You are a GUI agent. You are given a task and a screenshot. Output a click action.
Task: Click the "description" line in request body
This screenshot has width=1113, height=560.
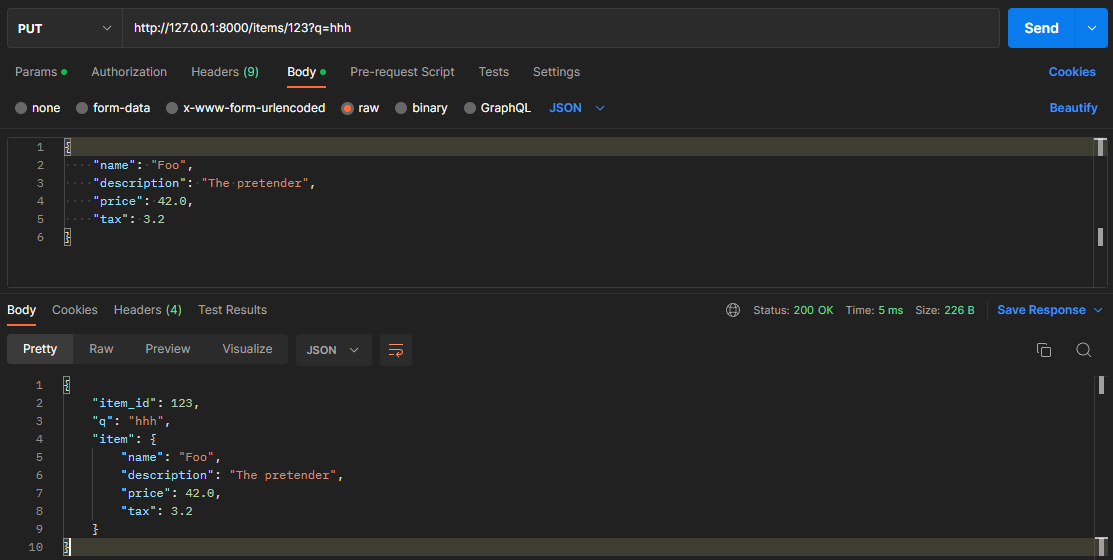click(204, 183)
